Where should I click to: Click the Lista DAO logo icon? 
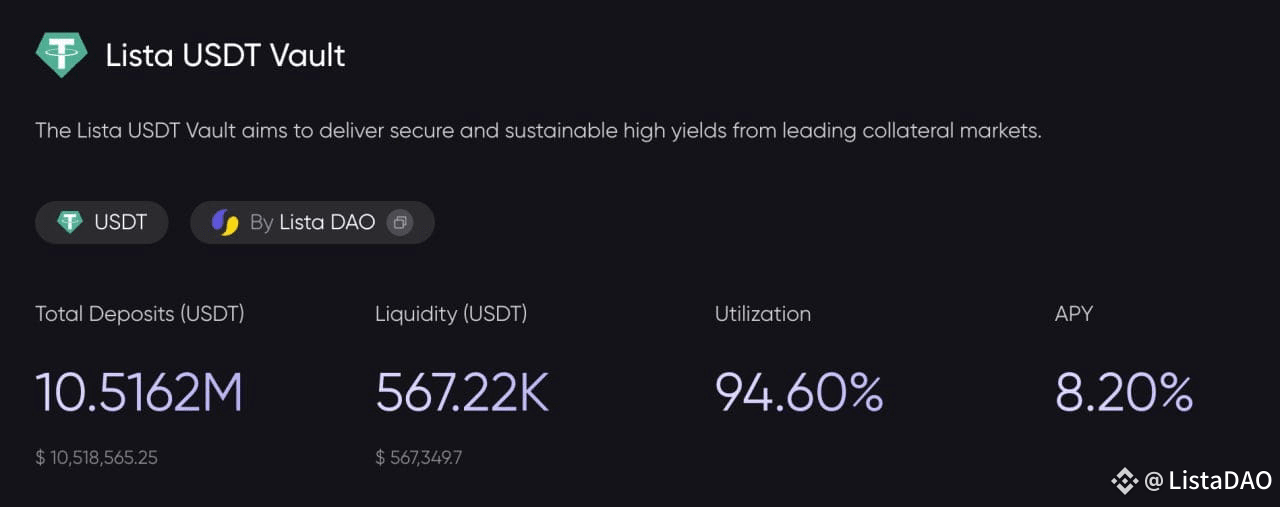point(225,222)
